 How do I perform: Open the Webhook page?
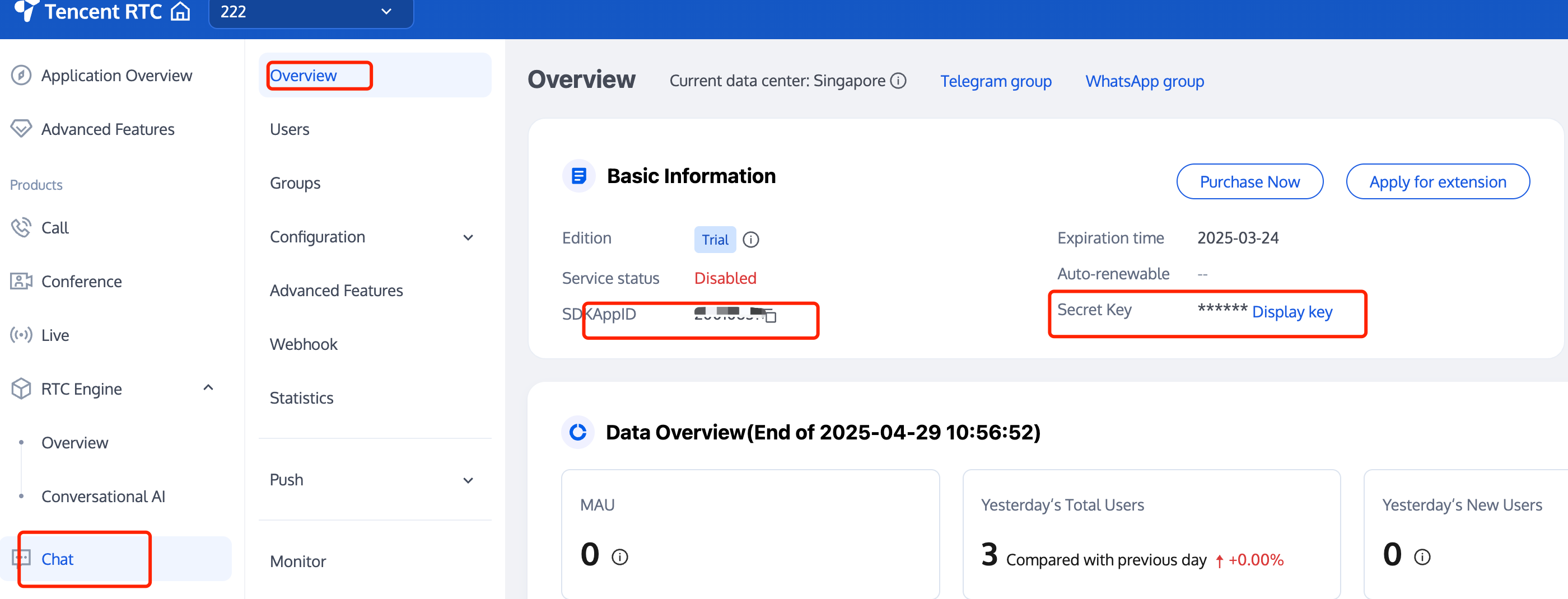(303, 344)
